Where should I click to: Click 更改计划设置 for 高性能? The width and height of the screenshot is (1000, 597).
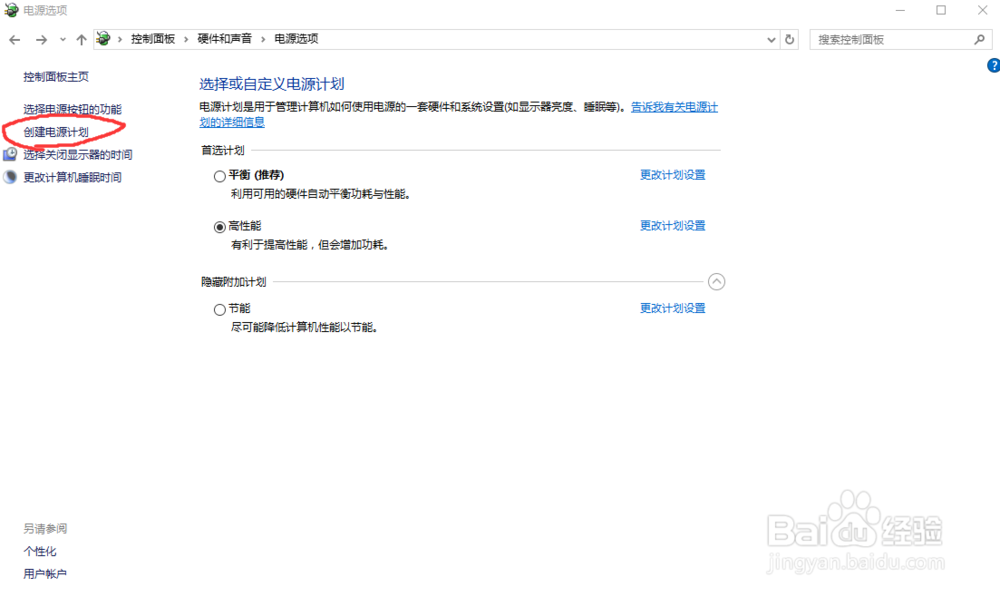(x=672, y=225)
